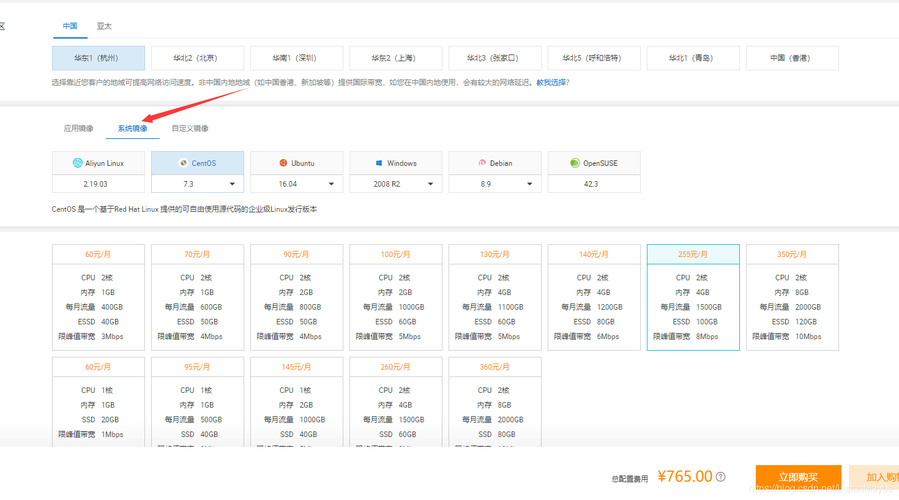Select region 华东1 (杭州)
This screenshot has height=500, width=899.
[x=98, y=58]
